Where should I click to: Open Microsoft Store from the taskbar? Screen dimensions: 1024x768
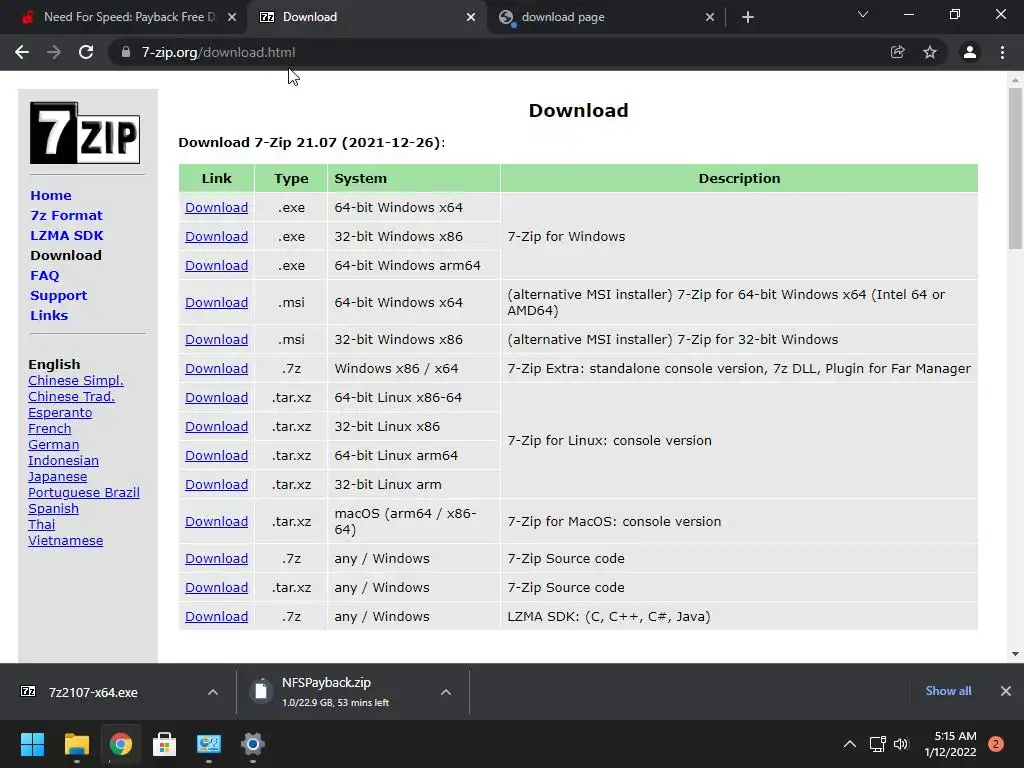click(165, 744)
